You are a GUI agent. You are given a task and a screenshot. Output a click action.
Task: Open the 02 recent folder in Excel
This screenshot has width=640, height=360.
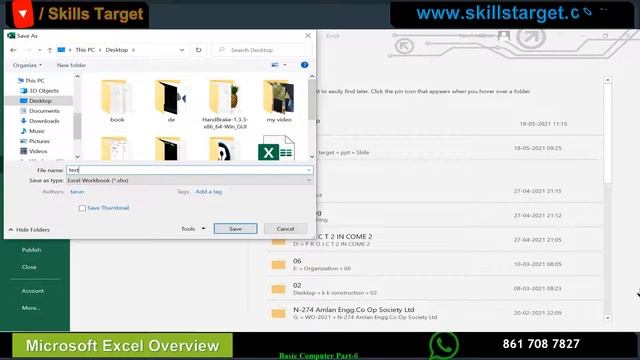coord(435,289)
